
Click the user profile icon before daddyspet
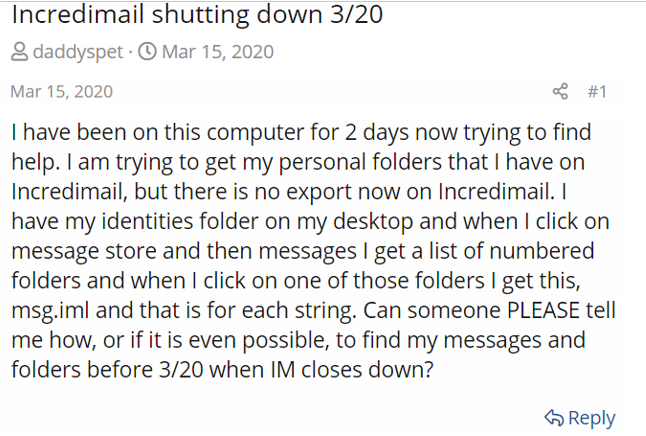[19, 52]
